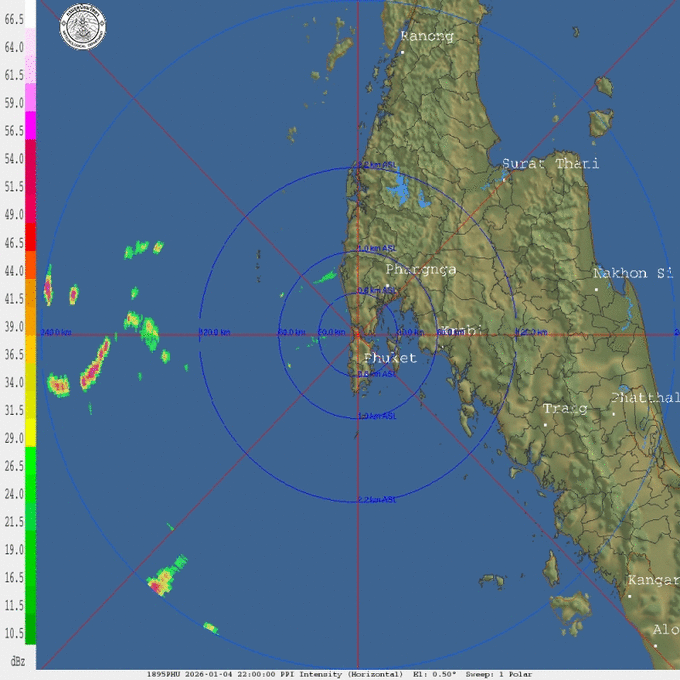
Task: Click the 66.5 legend value
Action: (x=14, y=20)
